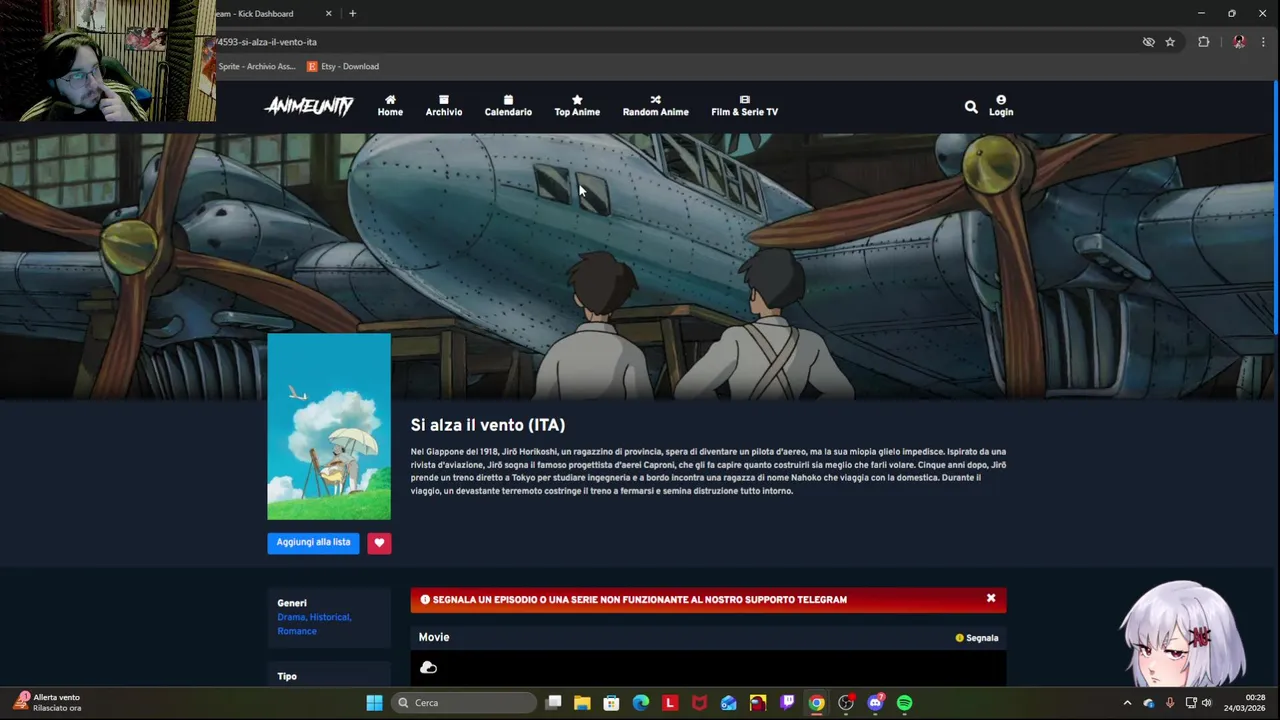Screen dimensions: 1280x720
Task: Click the Si alza il vento poster
Action: click(329, 427)
